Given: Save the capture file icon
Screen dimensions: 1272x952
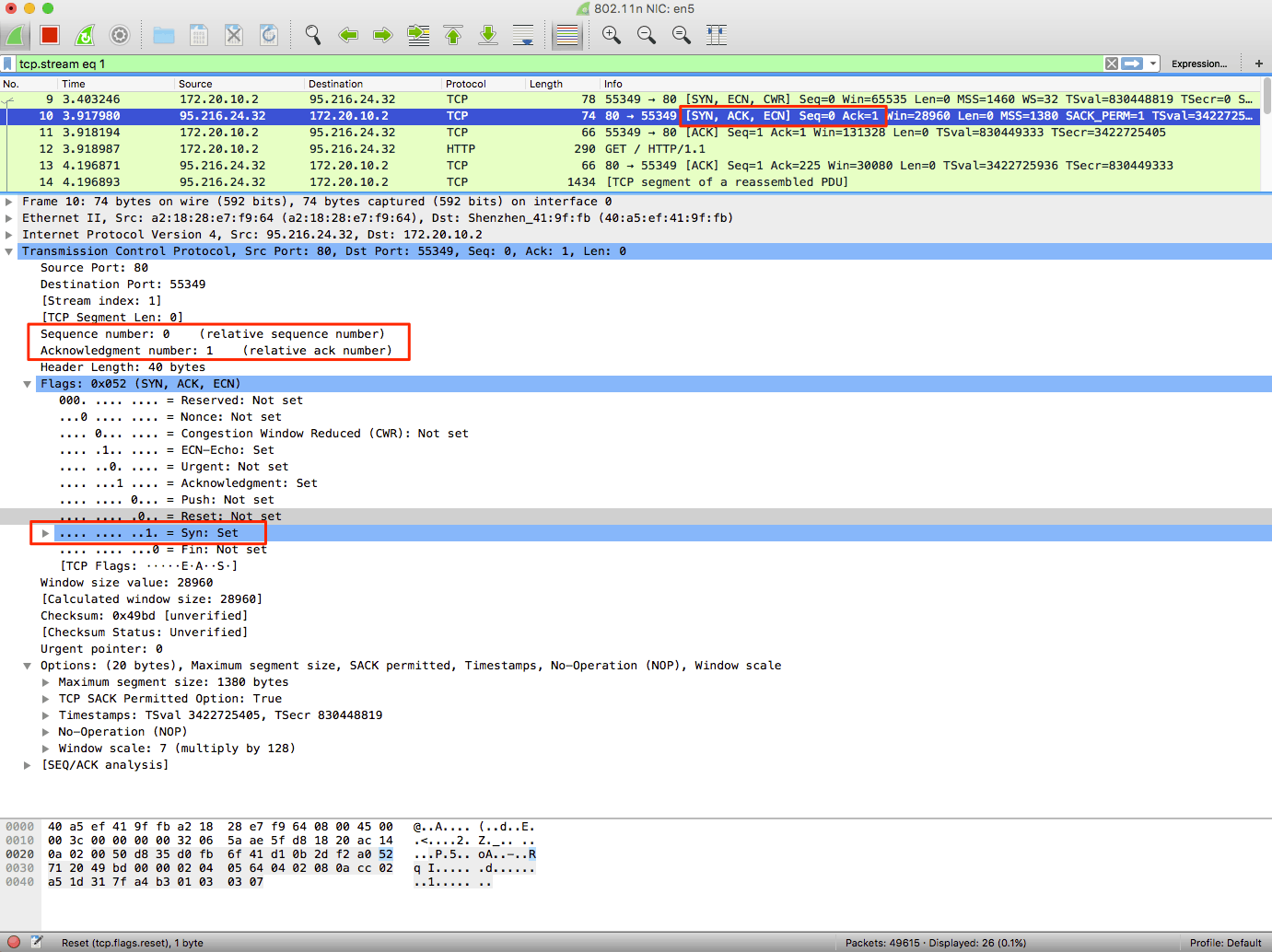Looking at the screenshot, I should click(199, 36).
